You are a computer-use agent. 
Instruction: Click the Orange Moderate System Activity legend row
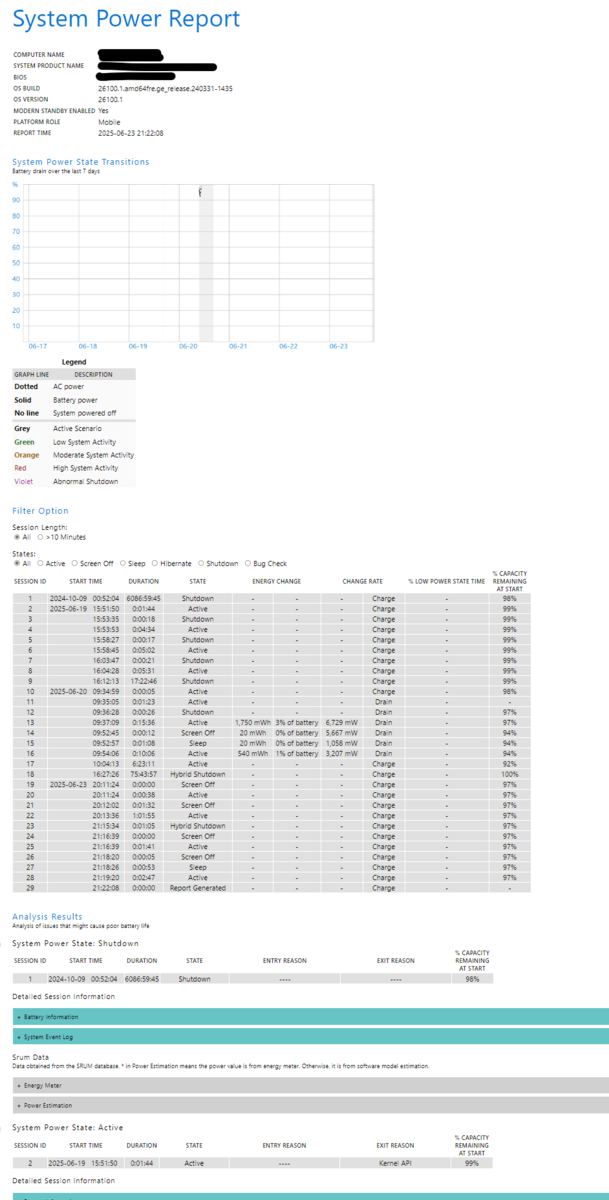(73, 455)
